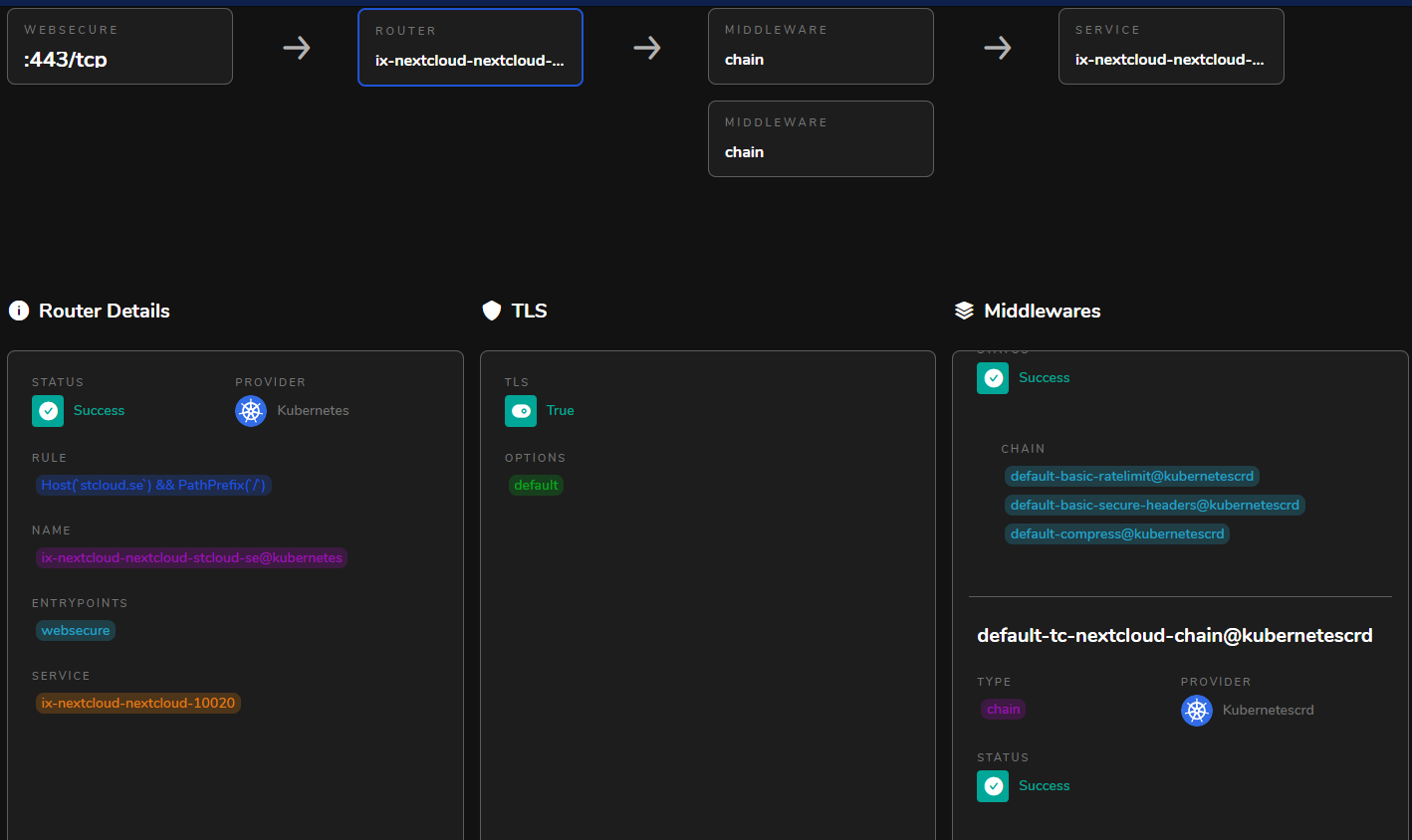Click the Kubernetes provider name text

point(313,411)
